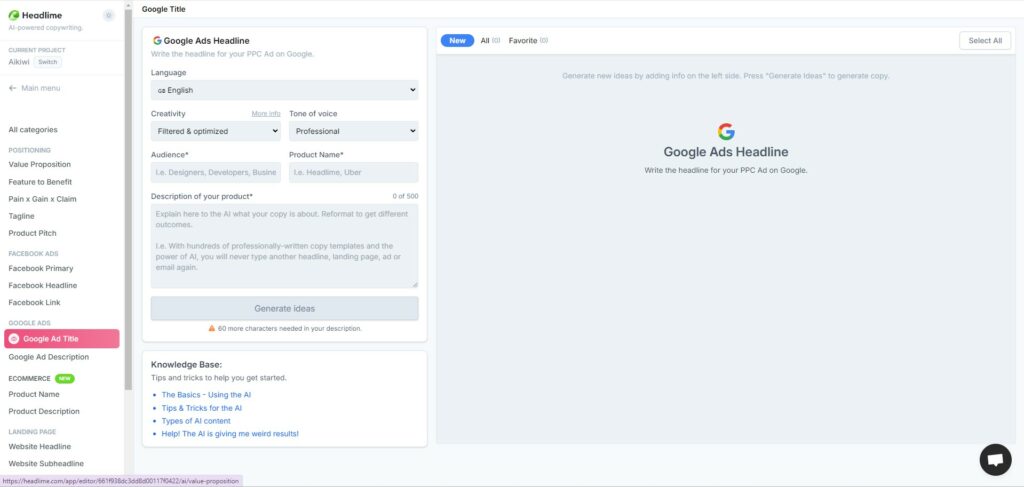Open the settings gear beside Headlime

point(108,16)
